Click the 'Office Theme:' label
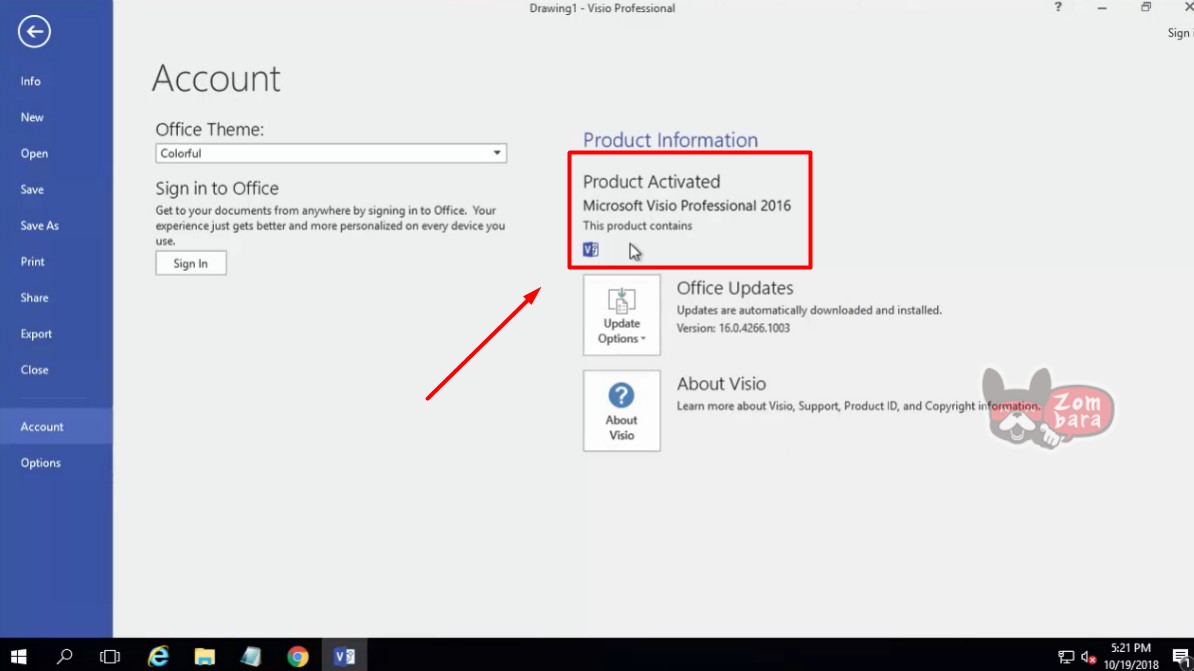 [209, 129]
